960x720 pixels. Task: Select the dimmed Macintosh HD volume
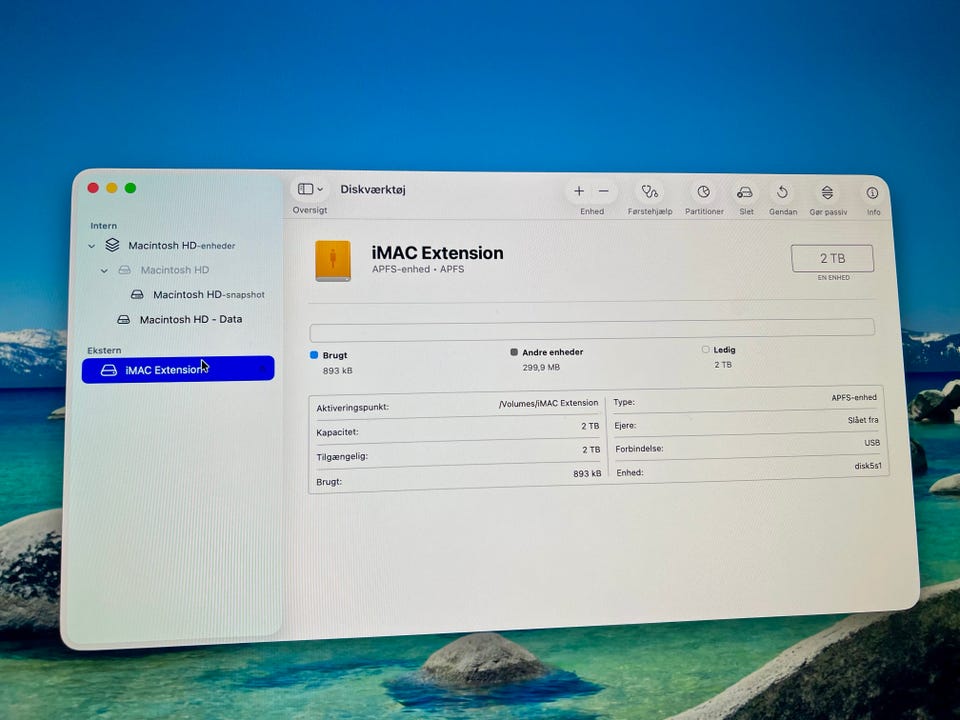175,270
